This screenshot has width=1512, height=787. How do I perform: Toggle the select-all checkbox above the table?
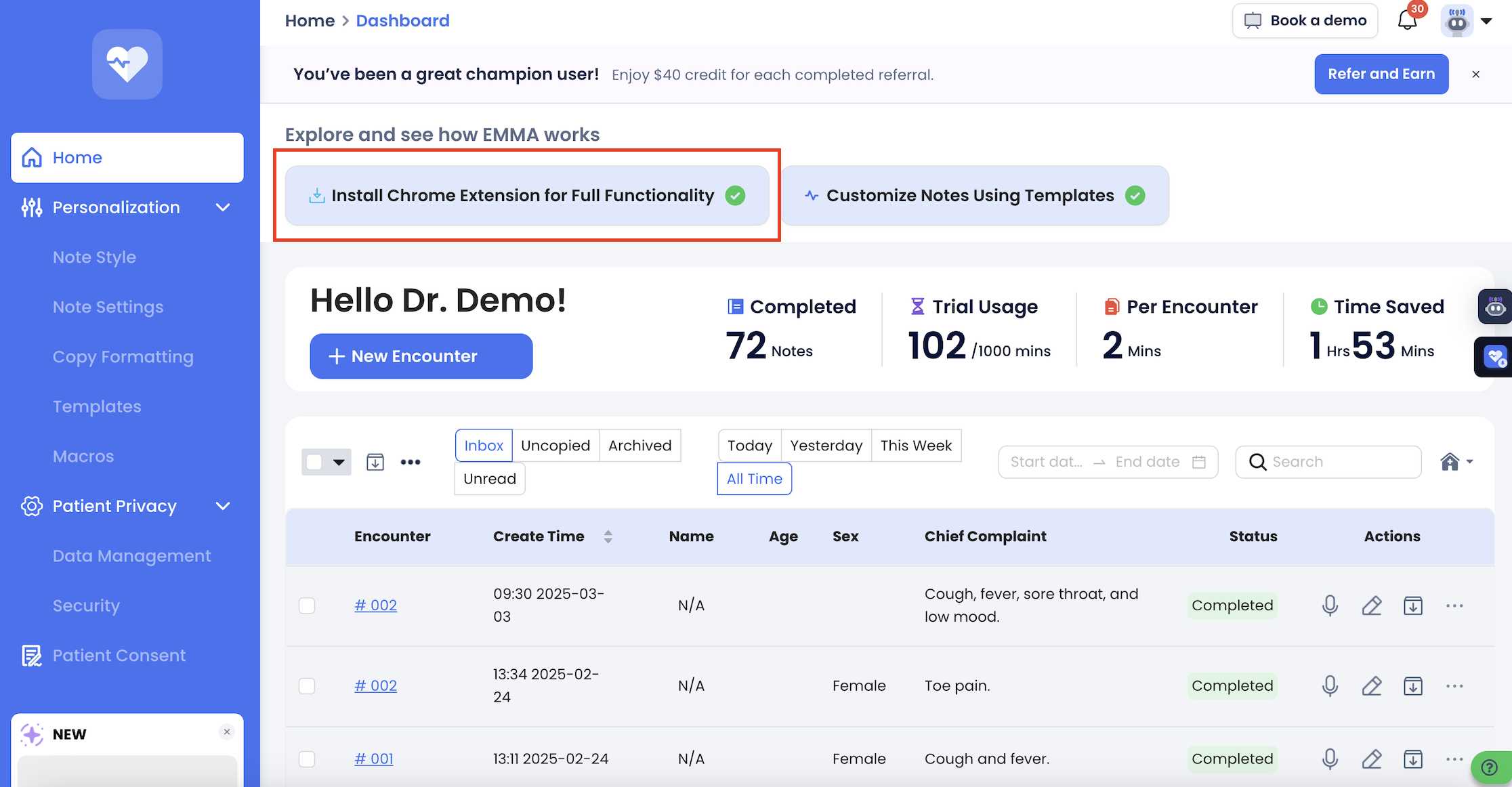[x=314, y=462]
